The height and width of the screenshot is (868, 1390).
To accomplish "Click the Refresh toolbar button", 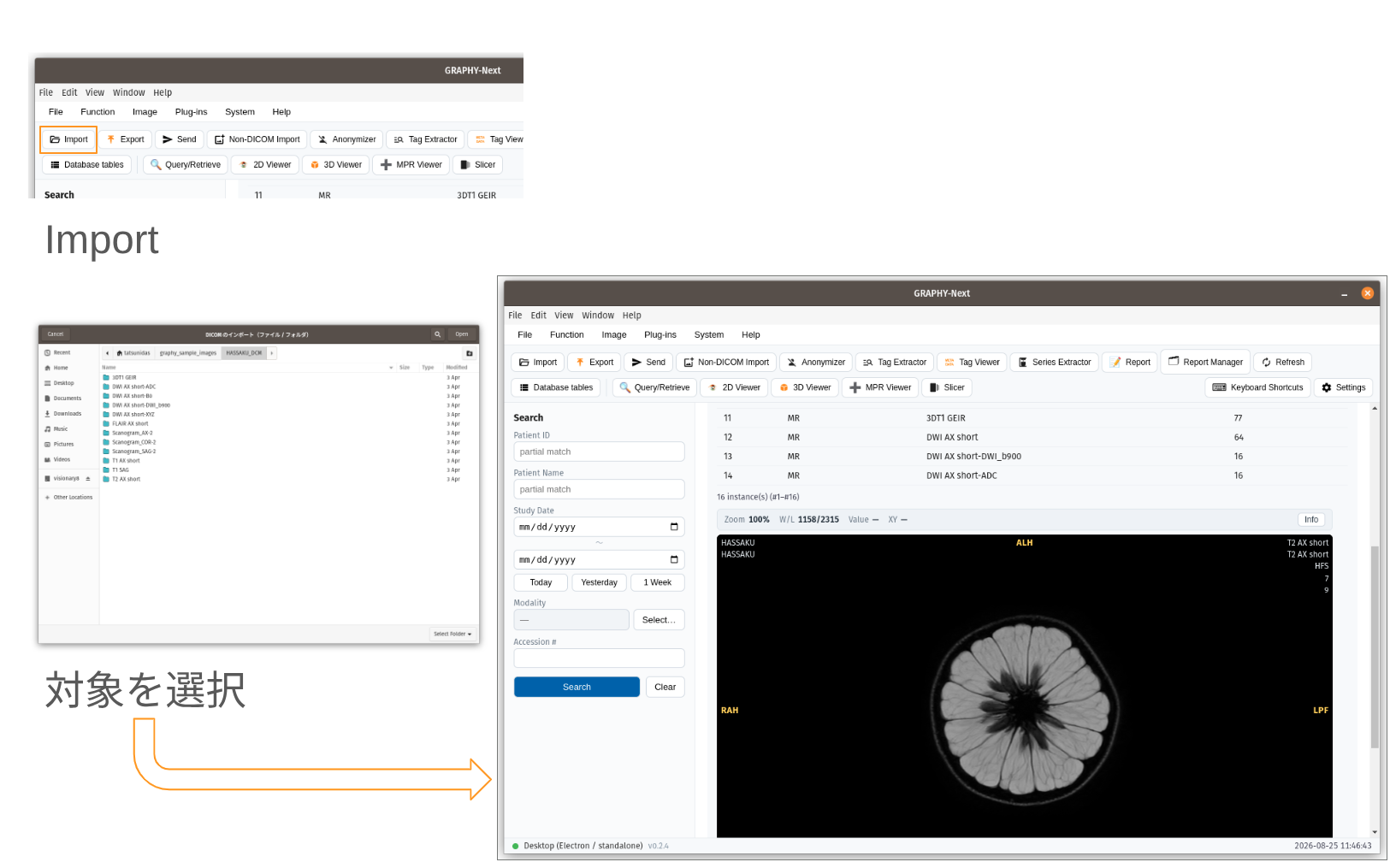I will [x=1283, y=362].
